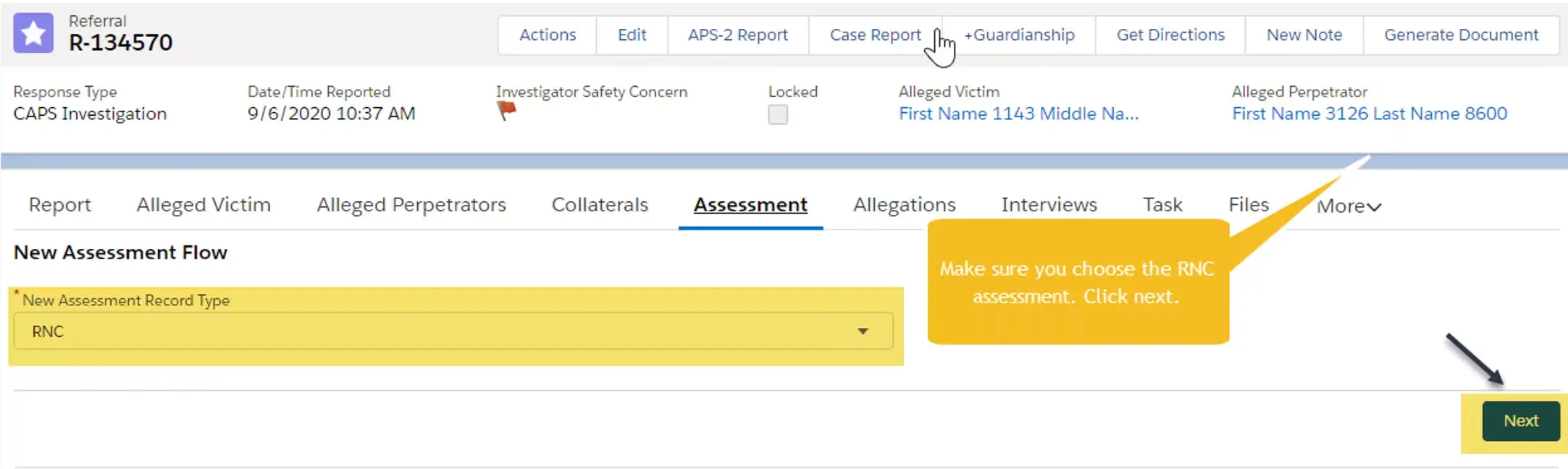The width and height of the screenshot is (1568, 469).
Task: Open the Alleged Victim name link
Action: click(x=1018, y=114)
